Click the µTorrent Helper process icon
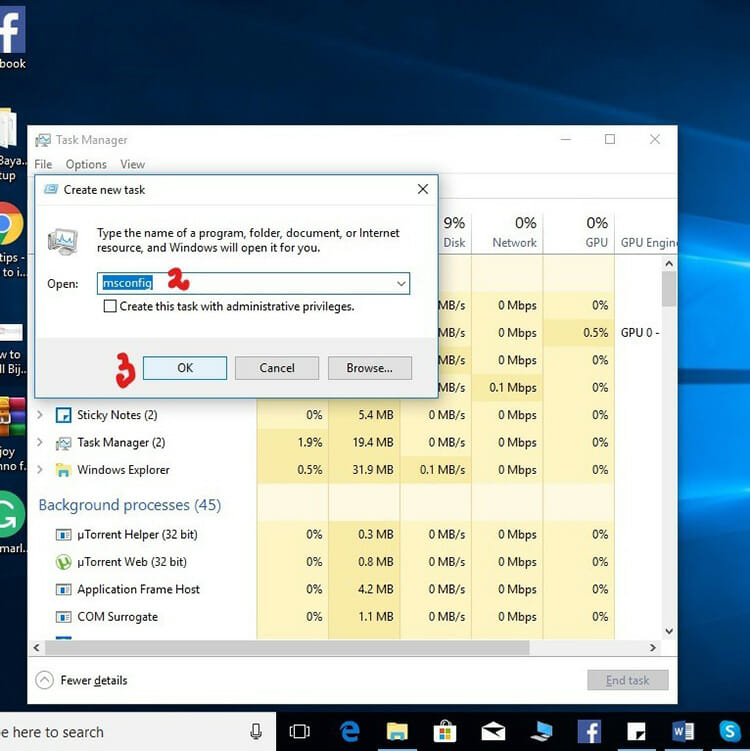Screen dimensions: 750x751 coord(63,535)
